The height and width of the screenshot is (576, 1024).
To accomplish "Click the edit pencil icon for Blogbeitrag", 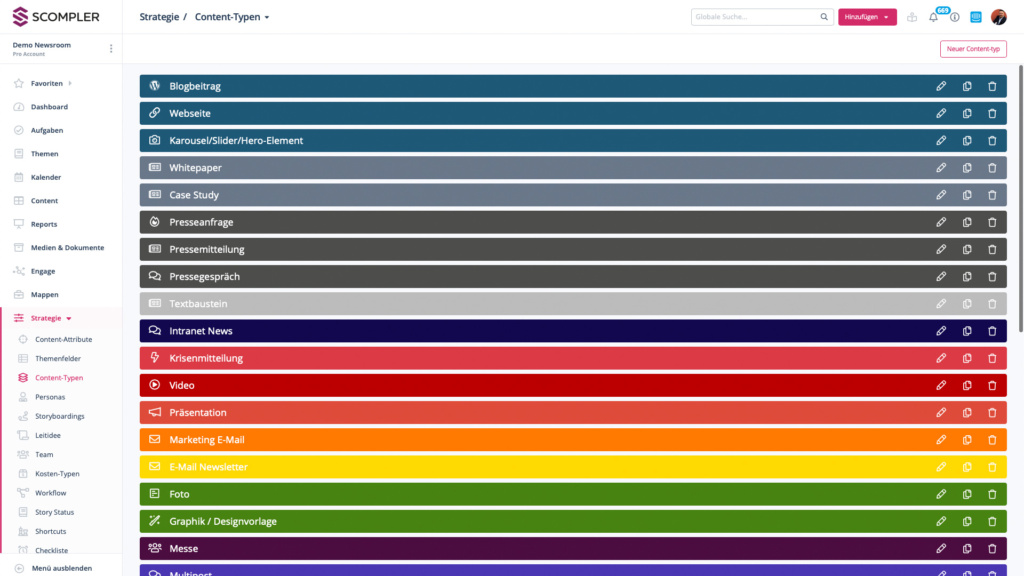I will point(941,86).
